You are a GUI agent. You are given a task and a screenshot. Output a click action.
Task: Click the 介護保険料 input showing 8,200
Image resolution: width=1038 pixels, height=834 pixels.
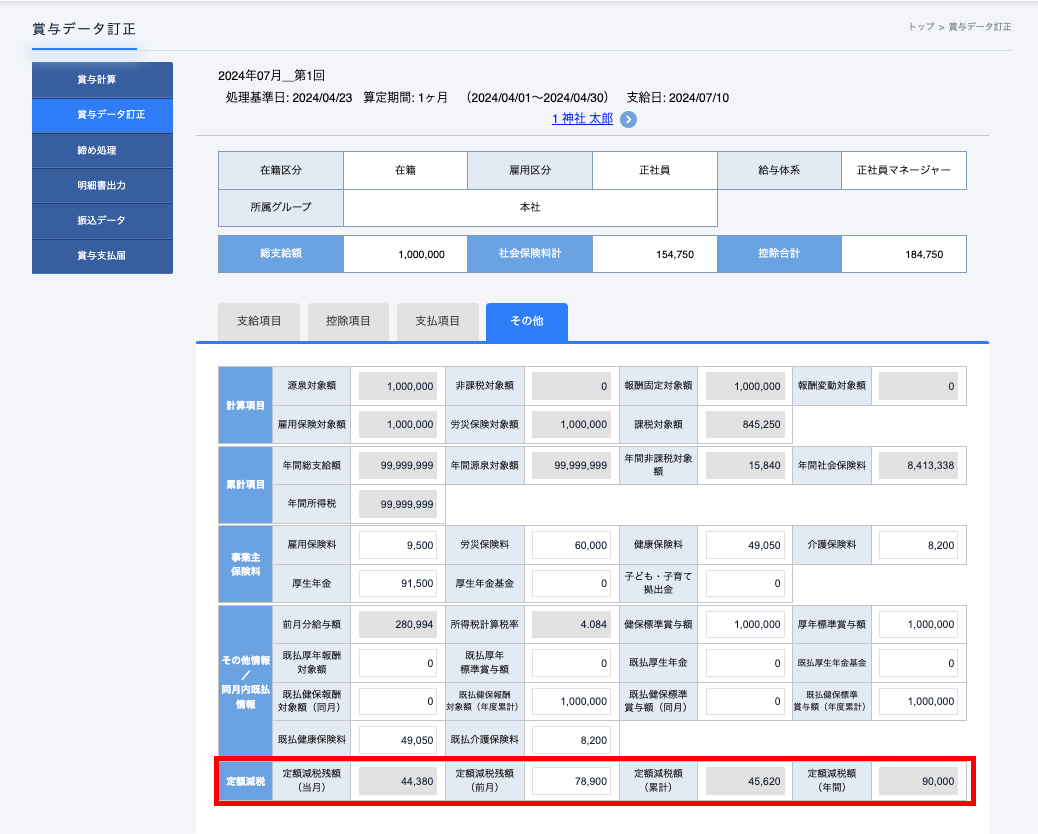[x=918, y=545]
